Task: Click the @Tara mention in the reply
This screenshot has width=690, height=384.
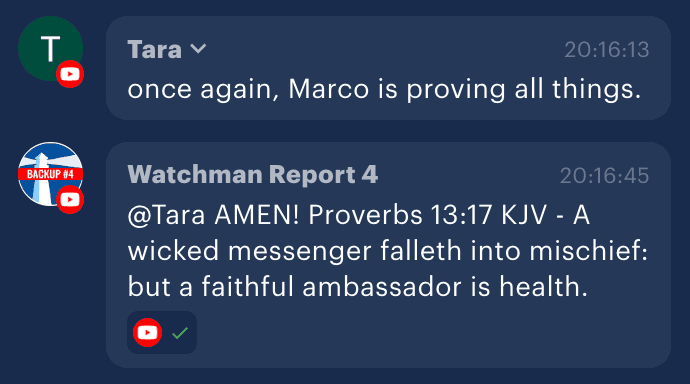Action: pos(166,216)
